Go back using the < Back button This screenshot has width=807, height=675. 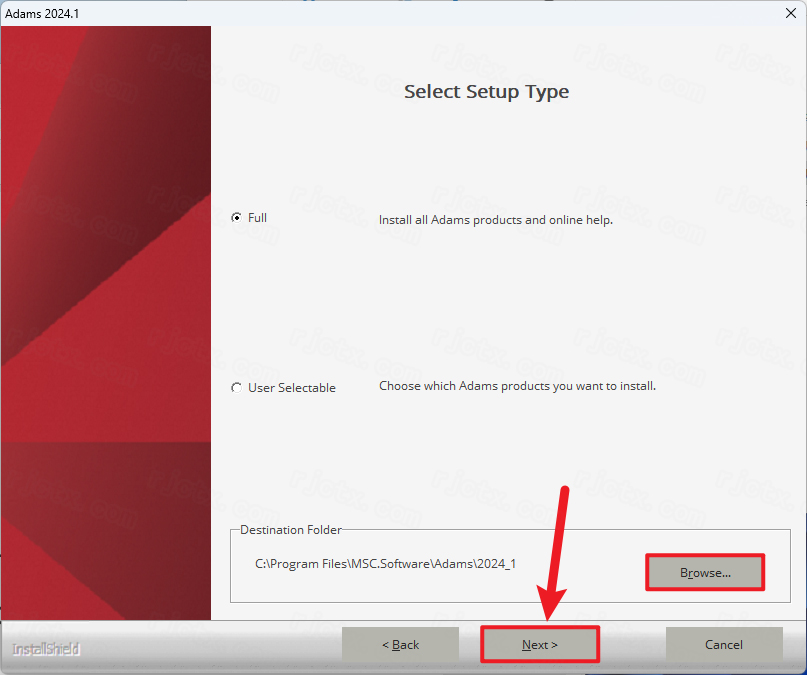[x=400, y=644]
